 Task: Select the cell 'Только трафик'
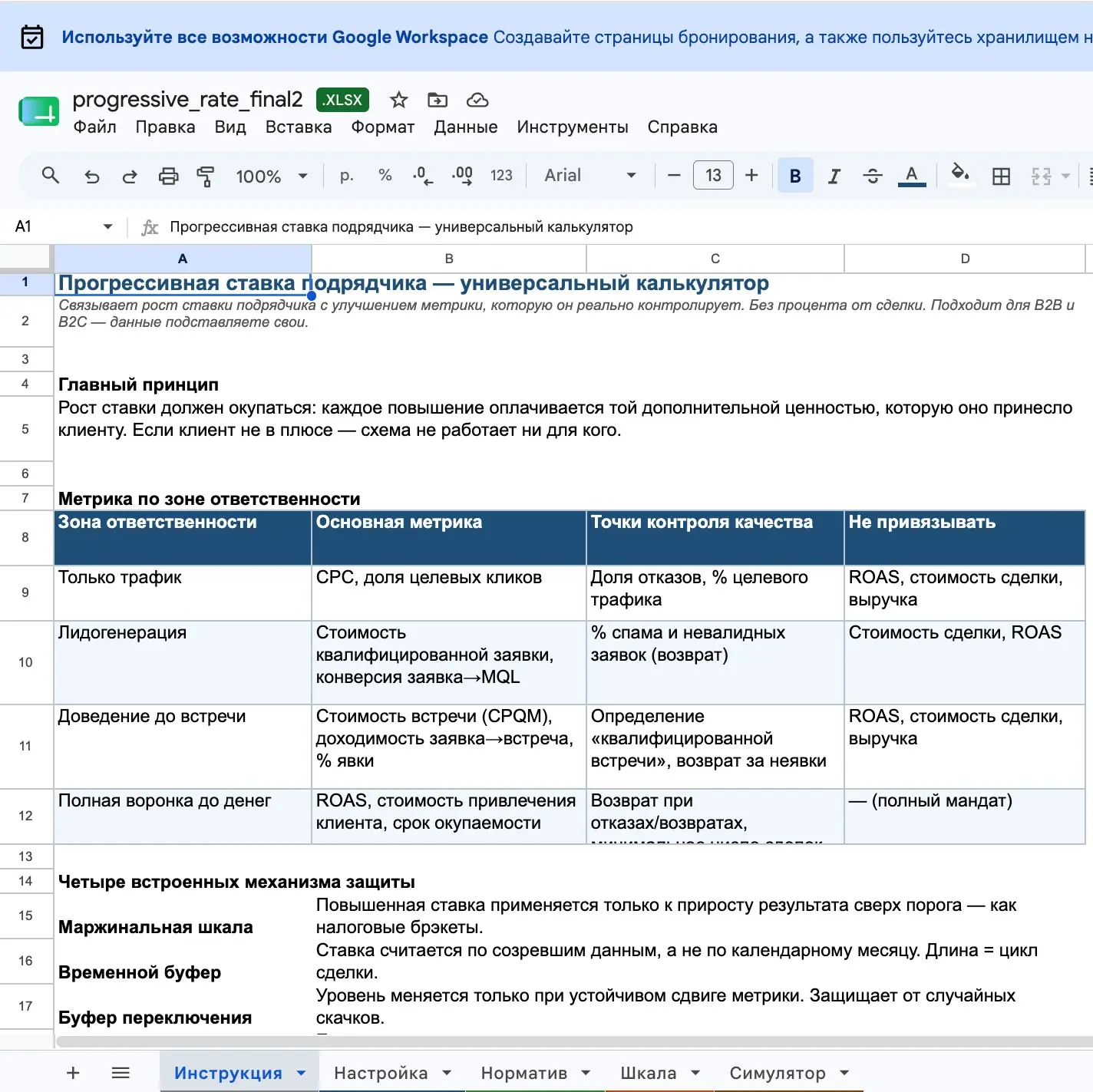click(x=183, y=593)
